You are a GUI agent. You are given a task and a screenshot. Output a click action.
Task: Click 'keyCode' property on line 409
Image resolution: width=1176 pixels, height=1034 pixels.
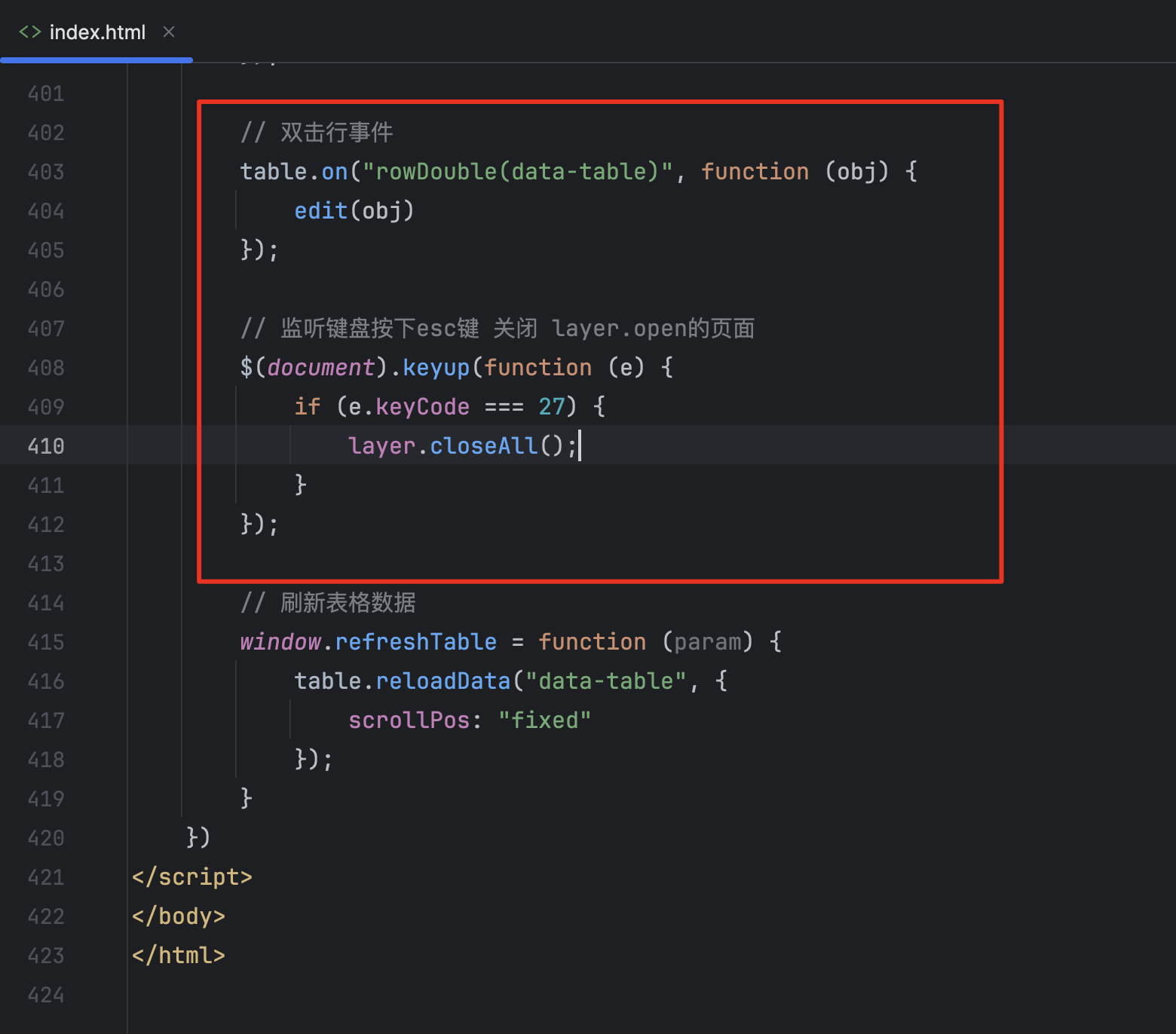(422, 407)
